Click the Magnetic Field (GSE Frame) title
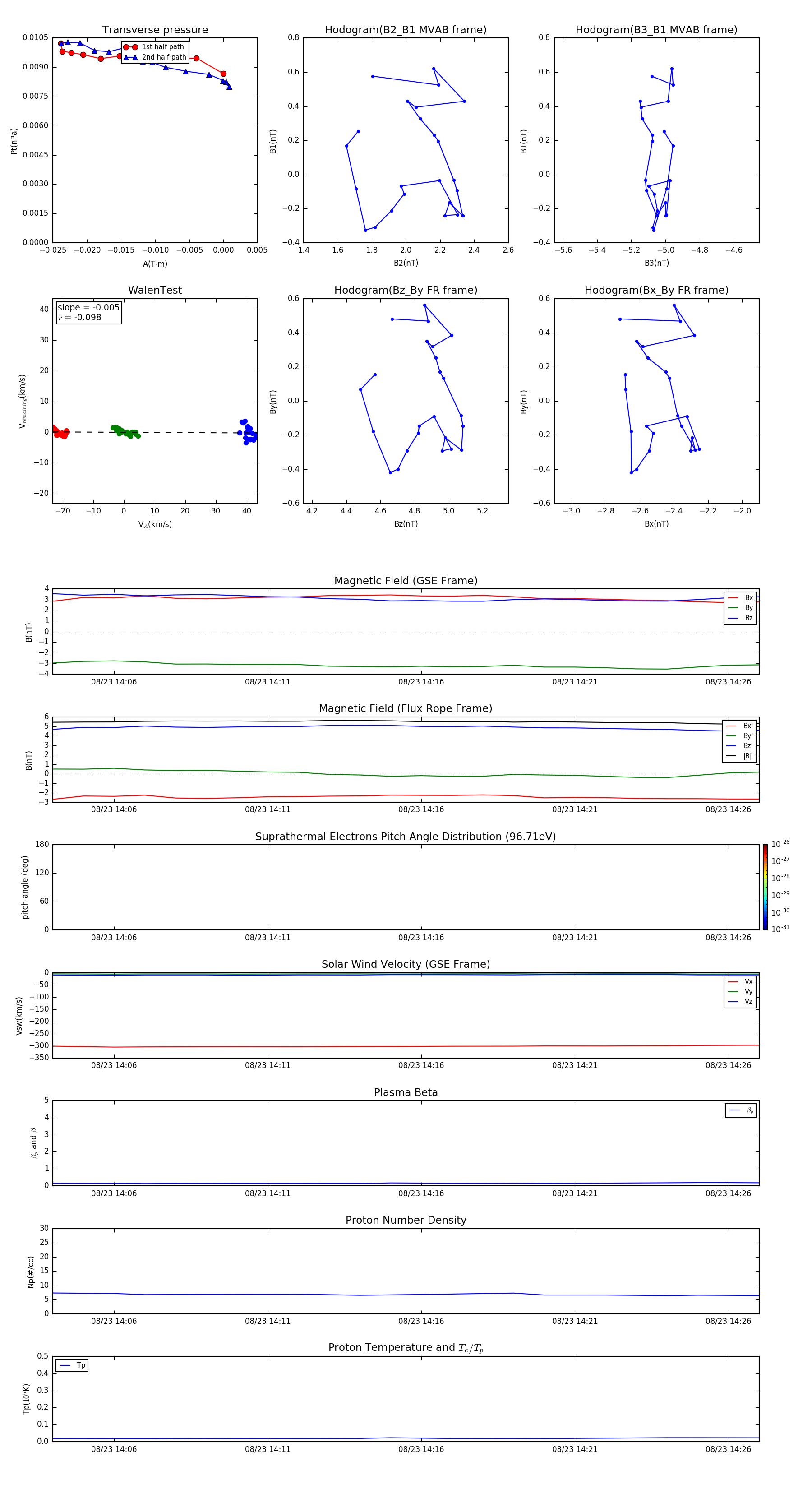The image size is (812, 1489). 405,581
